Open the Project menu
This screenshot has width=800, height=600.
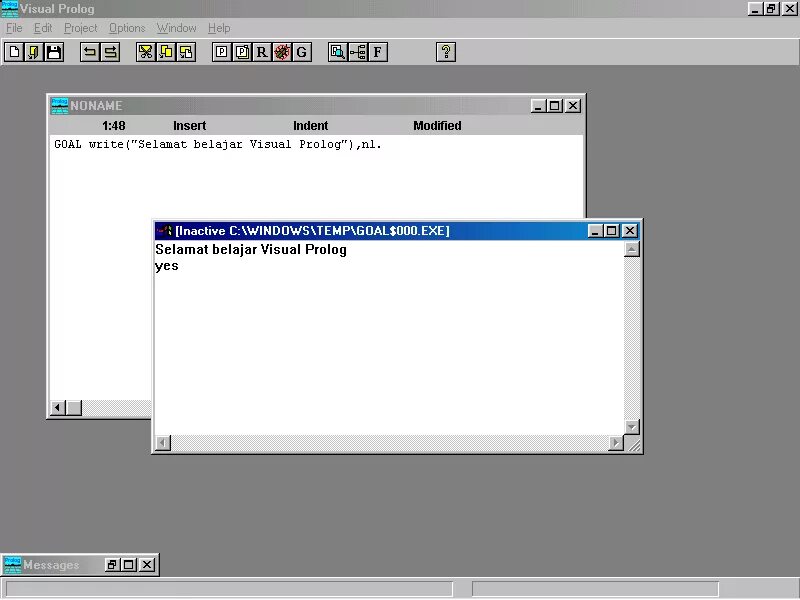click(81, 28)
